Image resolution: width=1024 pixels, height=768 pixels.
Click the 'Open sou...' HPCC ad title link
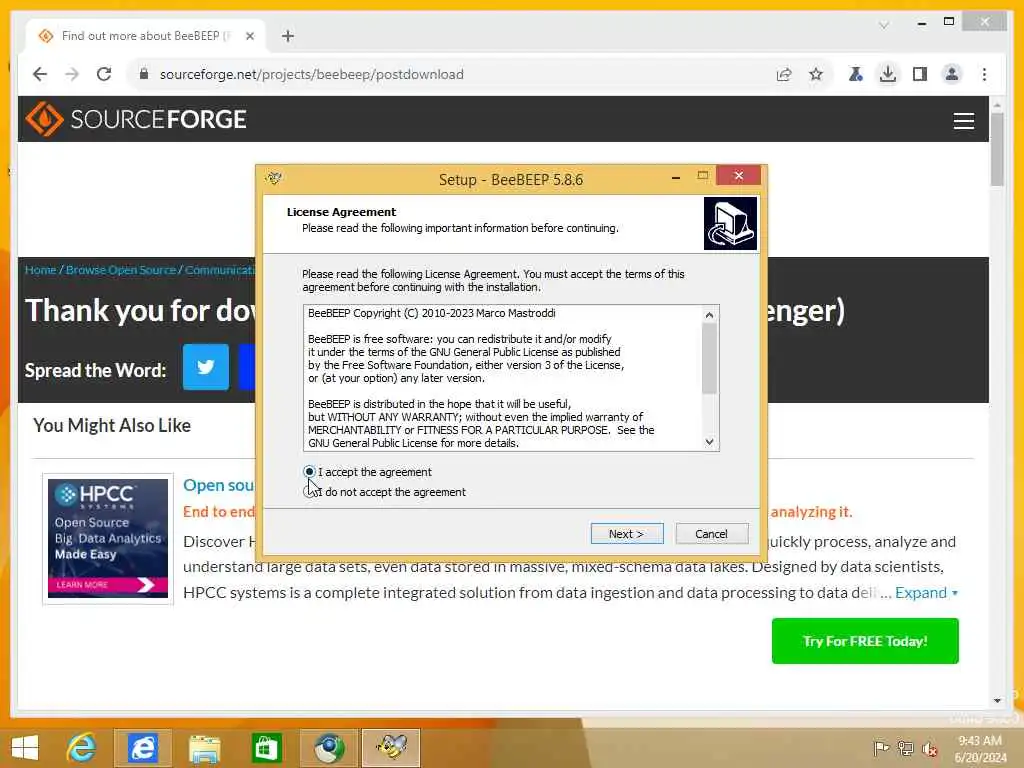(218, 485)
